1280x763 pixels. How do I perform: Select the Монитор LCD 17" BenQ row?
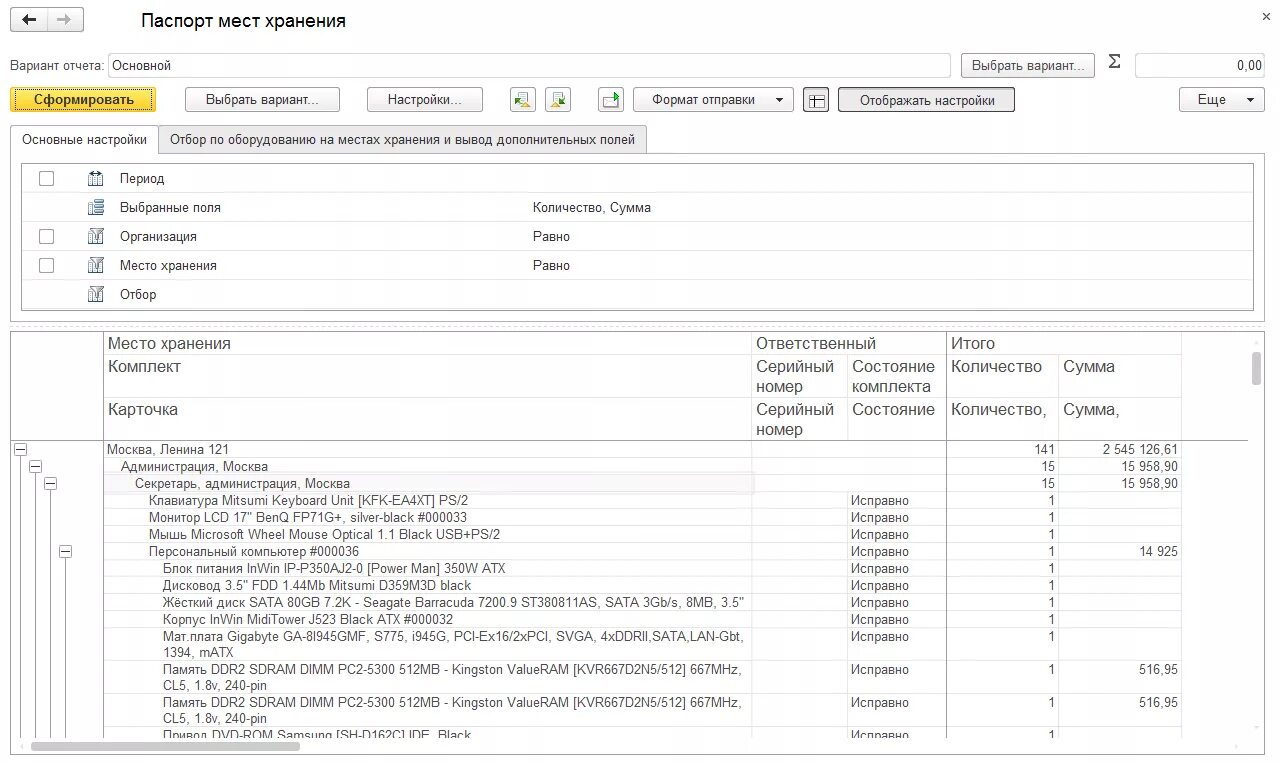(x=308, y=518)
